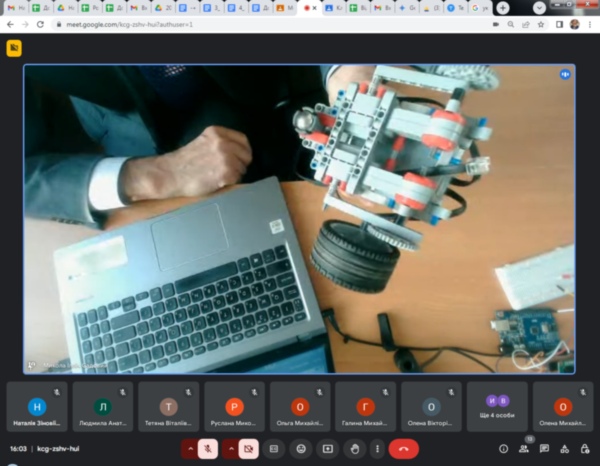Click the browser address bar with meet.google.com
The width and height of the screenshot is (600, 466).
point(250,24)
